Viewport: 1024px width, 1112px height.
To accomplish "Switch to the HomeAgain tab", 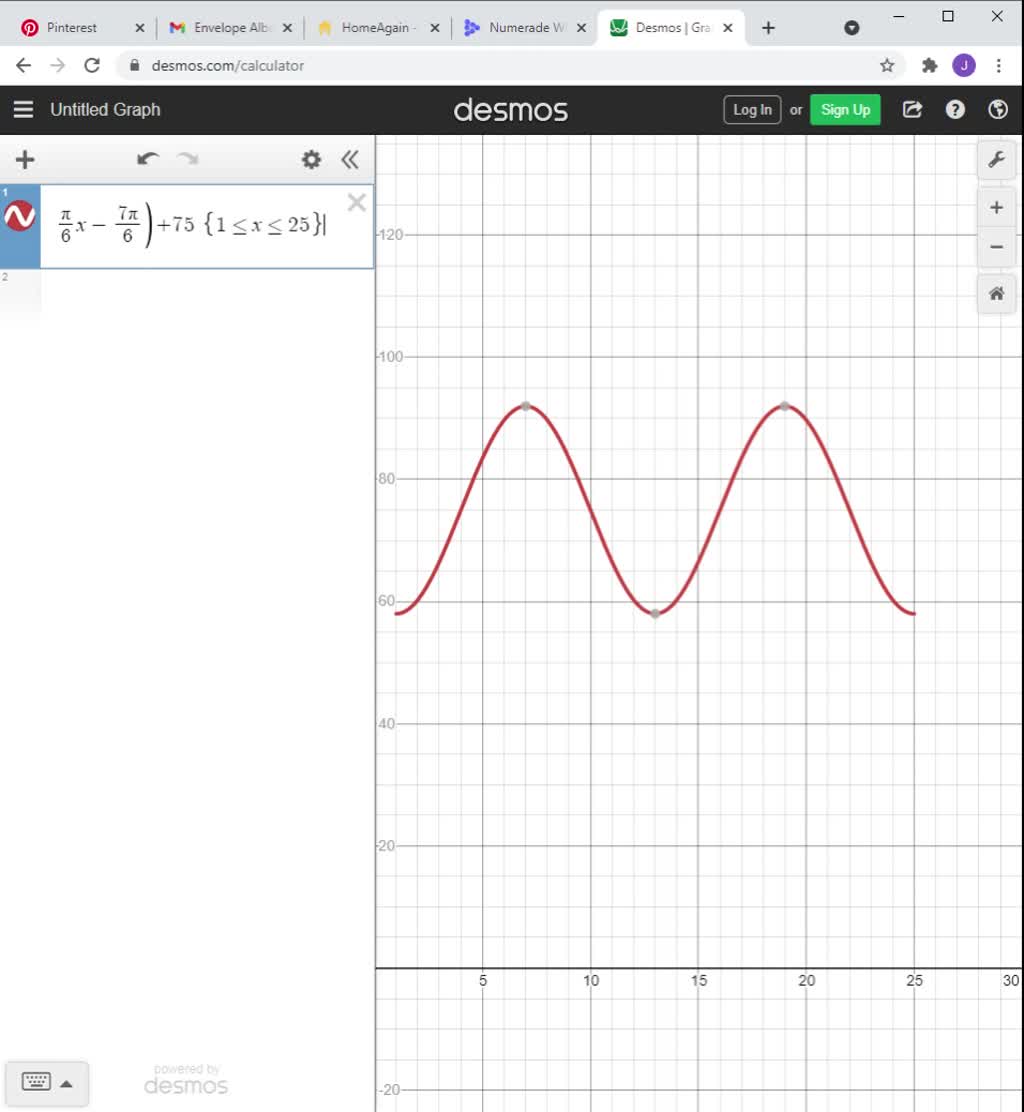I will (x=375, y=28).
